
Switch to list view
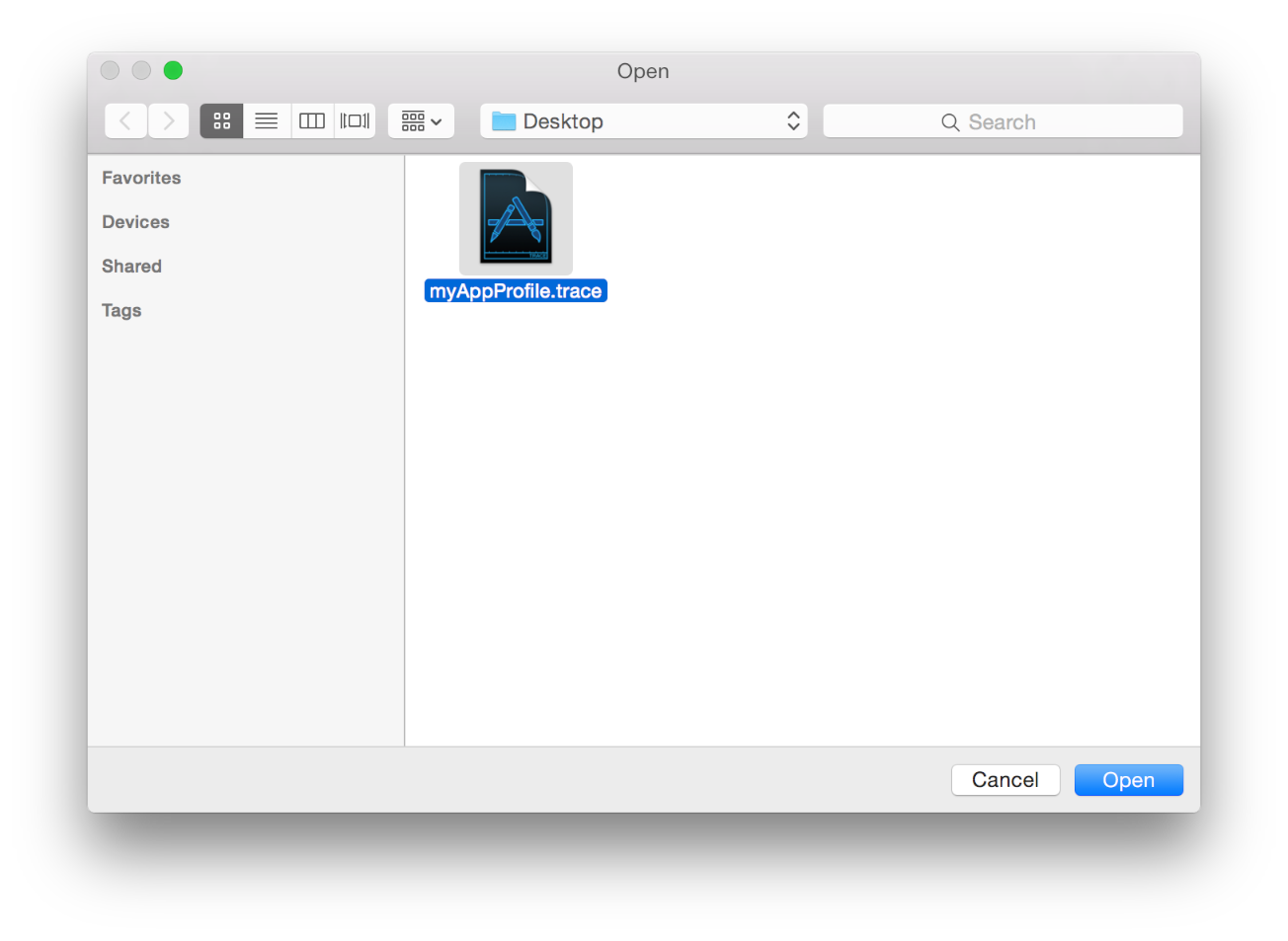(267, 121)
